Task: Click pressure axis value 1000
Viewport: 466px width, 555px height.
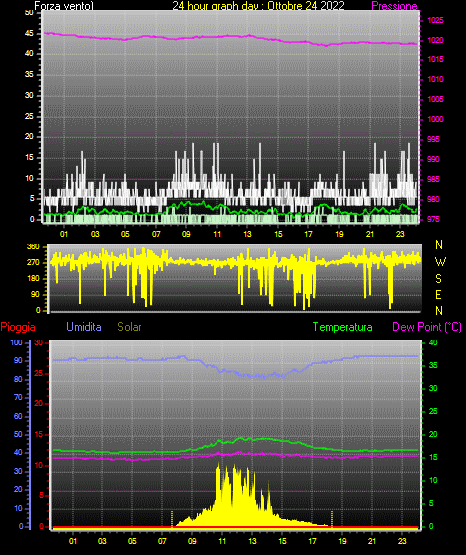Action: [436, 119]
